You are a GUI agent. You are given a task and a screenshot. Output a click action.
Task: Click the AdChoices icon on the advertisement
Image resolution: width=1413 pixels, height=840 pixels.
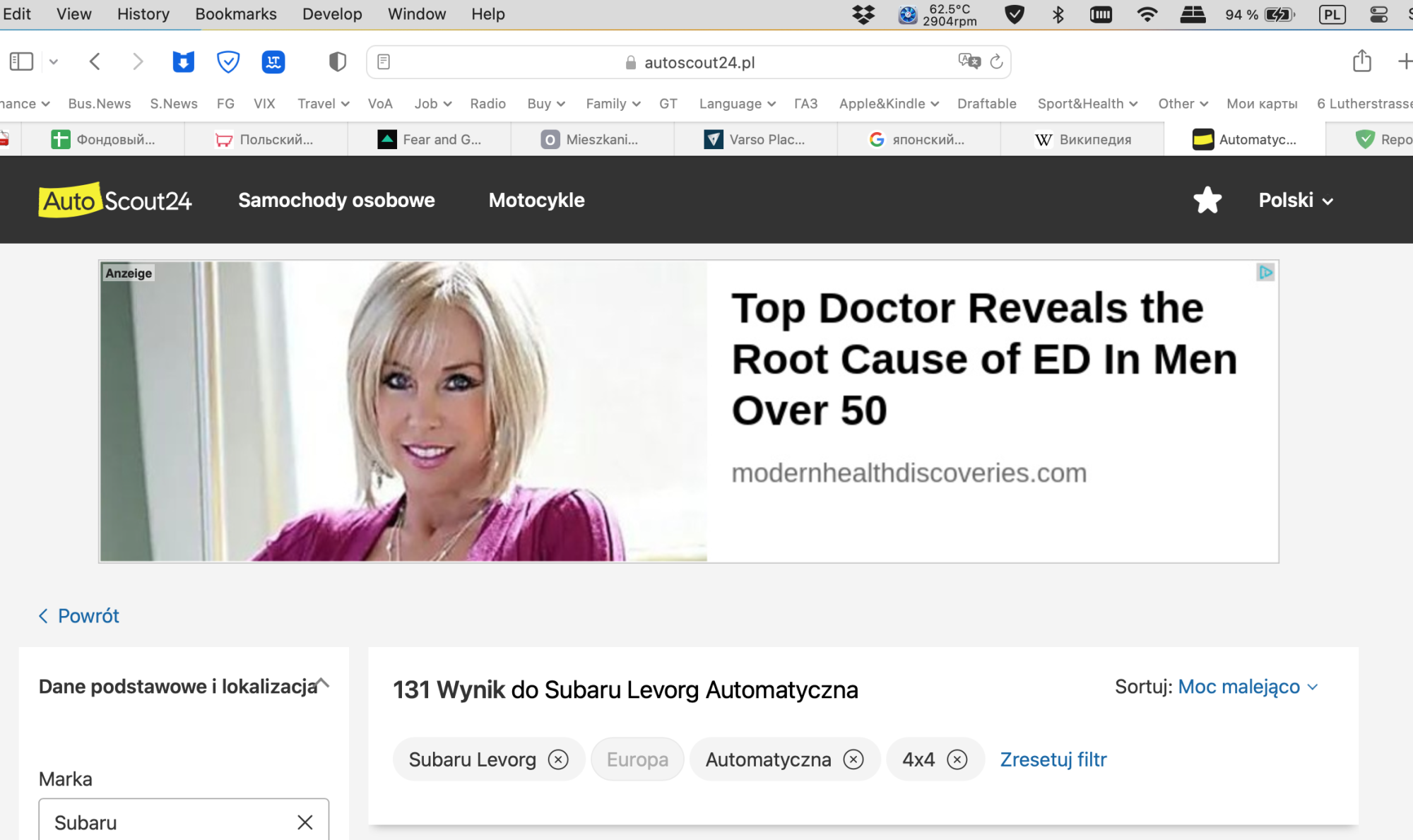[1265, 272]
